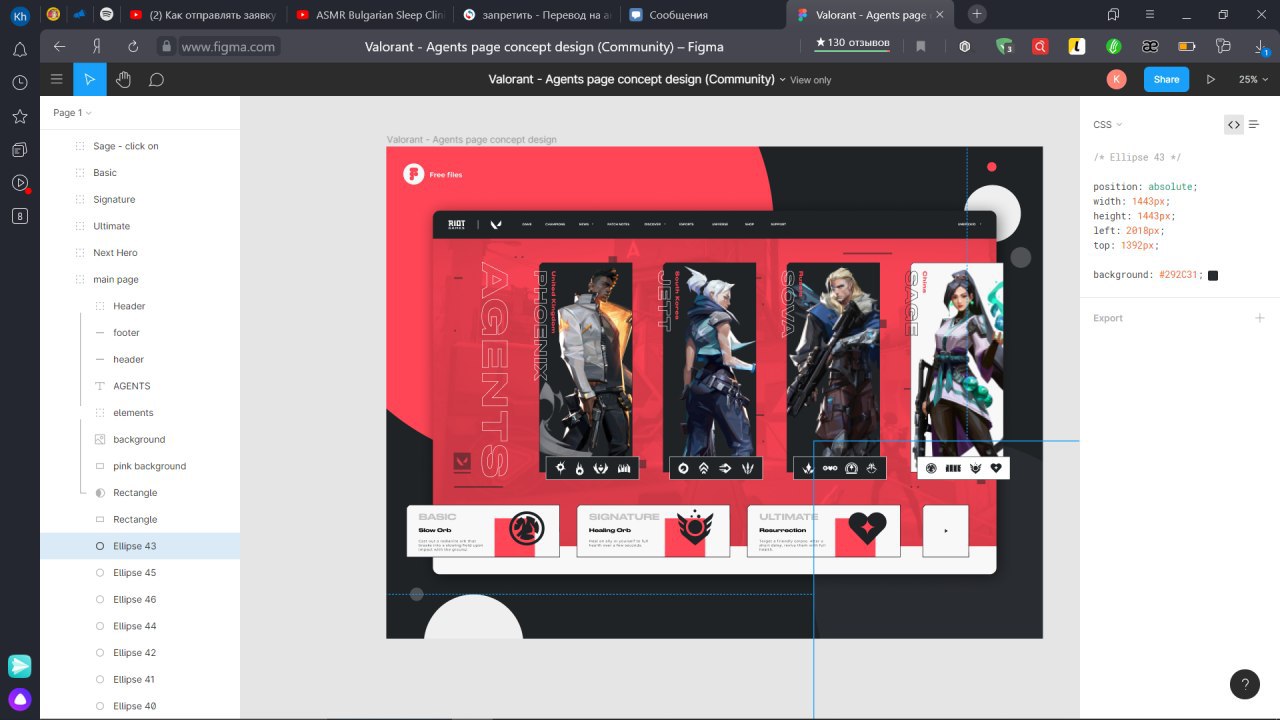Select the pink background layer
Viewport: 1280px width, 720px height.
coord(140,466)
